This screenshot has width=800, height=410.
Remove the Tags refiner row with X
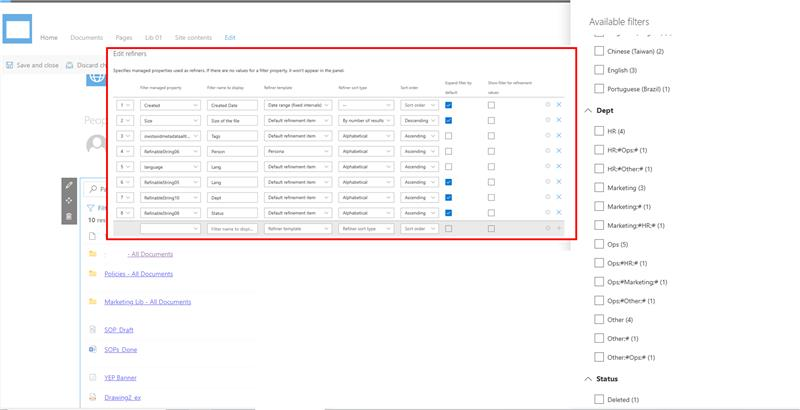(559, 135)
